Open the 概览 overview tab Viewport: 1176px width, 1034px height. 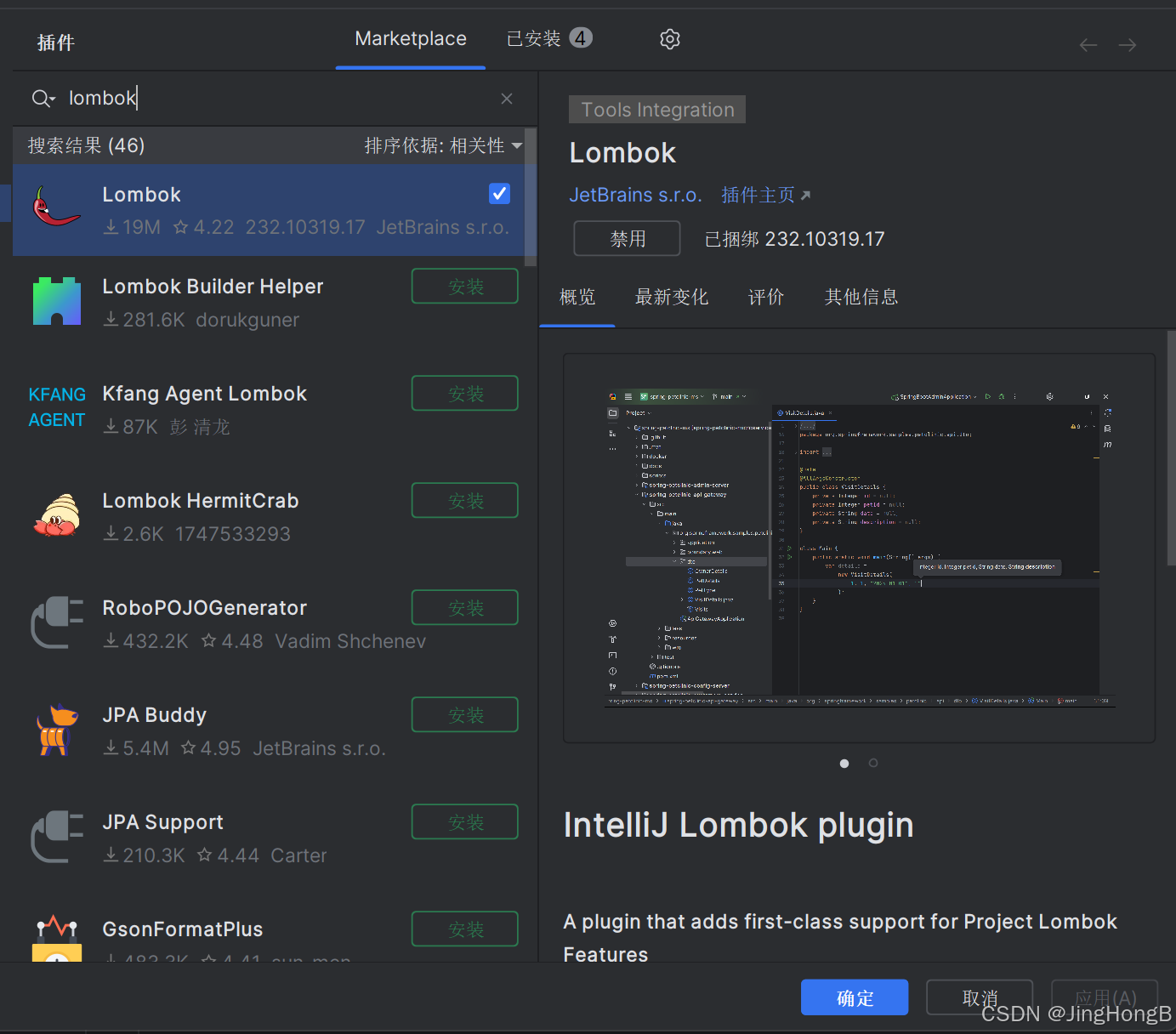coord(577,297)
